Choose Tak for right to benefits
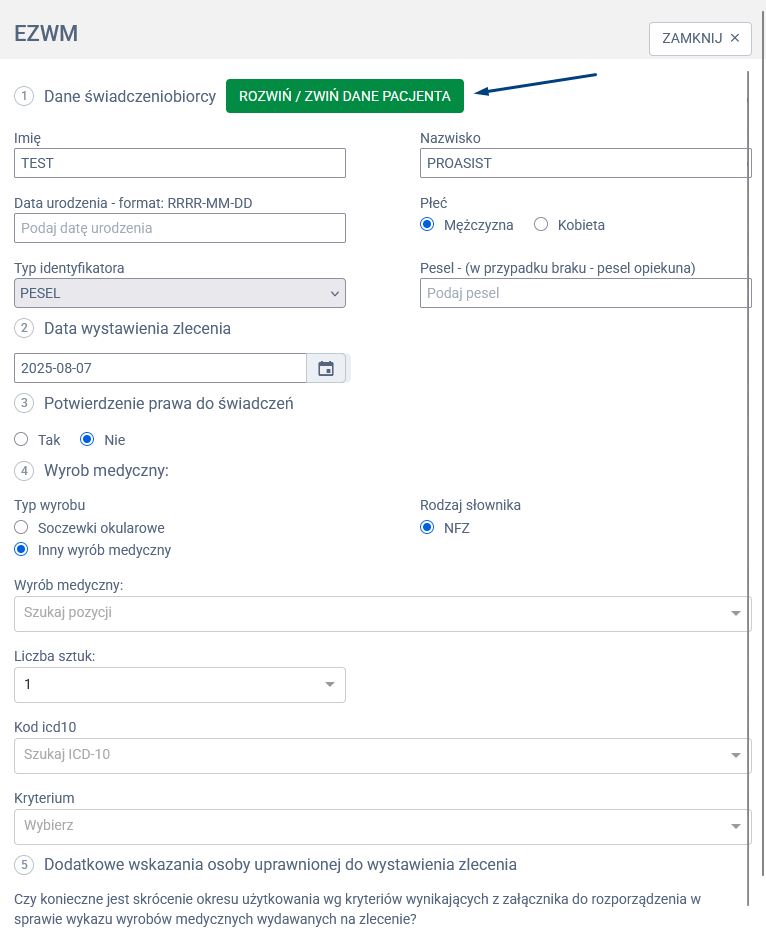Viewport: 766px width, 939px height. point(21,439)
